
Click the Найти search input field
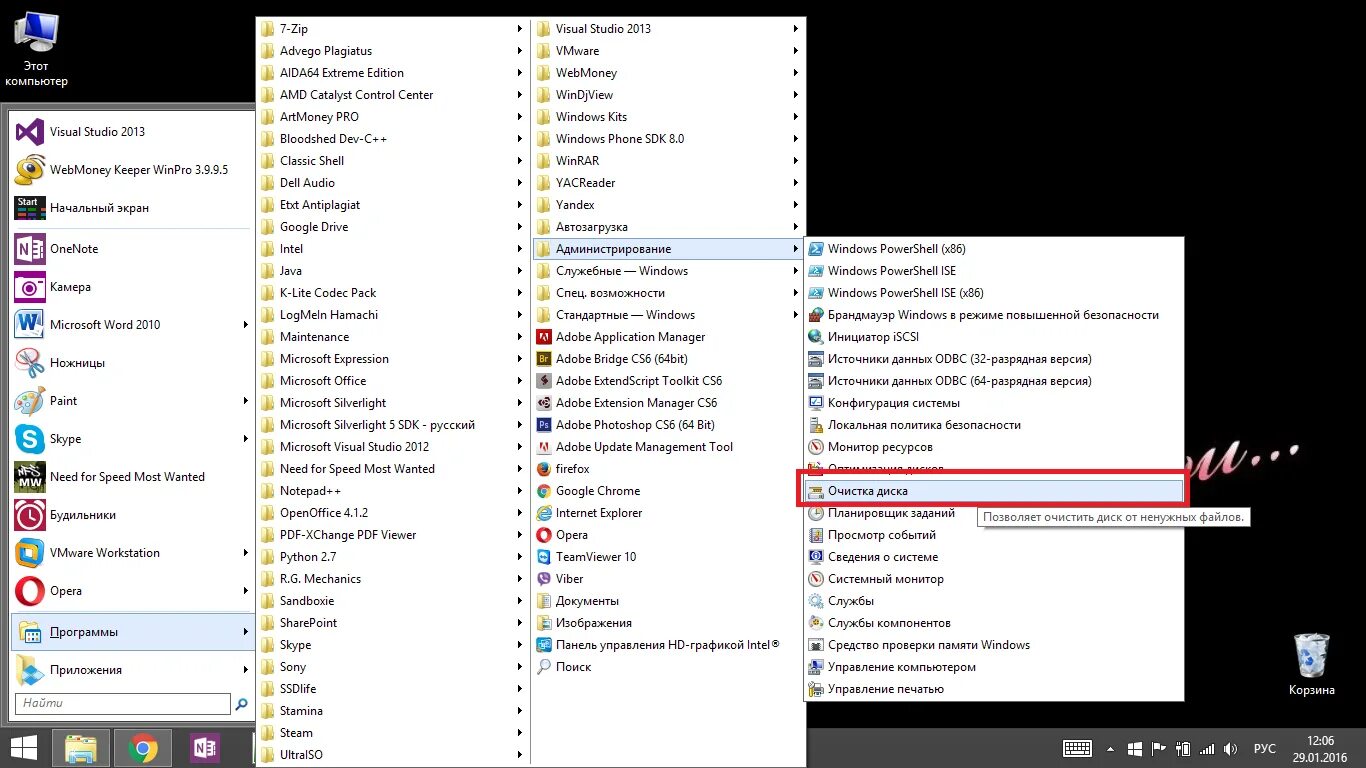tap(122, 704)
